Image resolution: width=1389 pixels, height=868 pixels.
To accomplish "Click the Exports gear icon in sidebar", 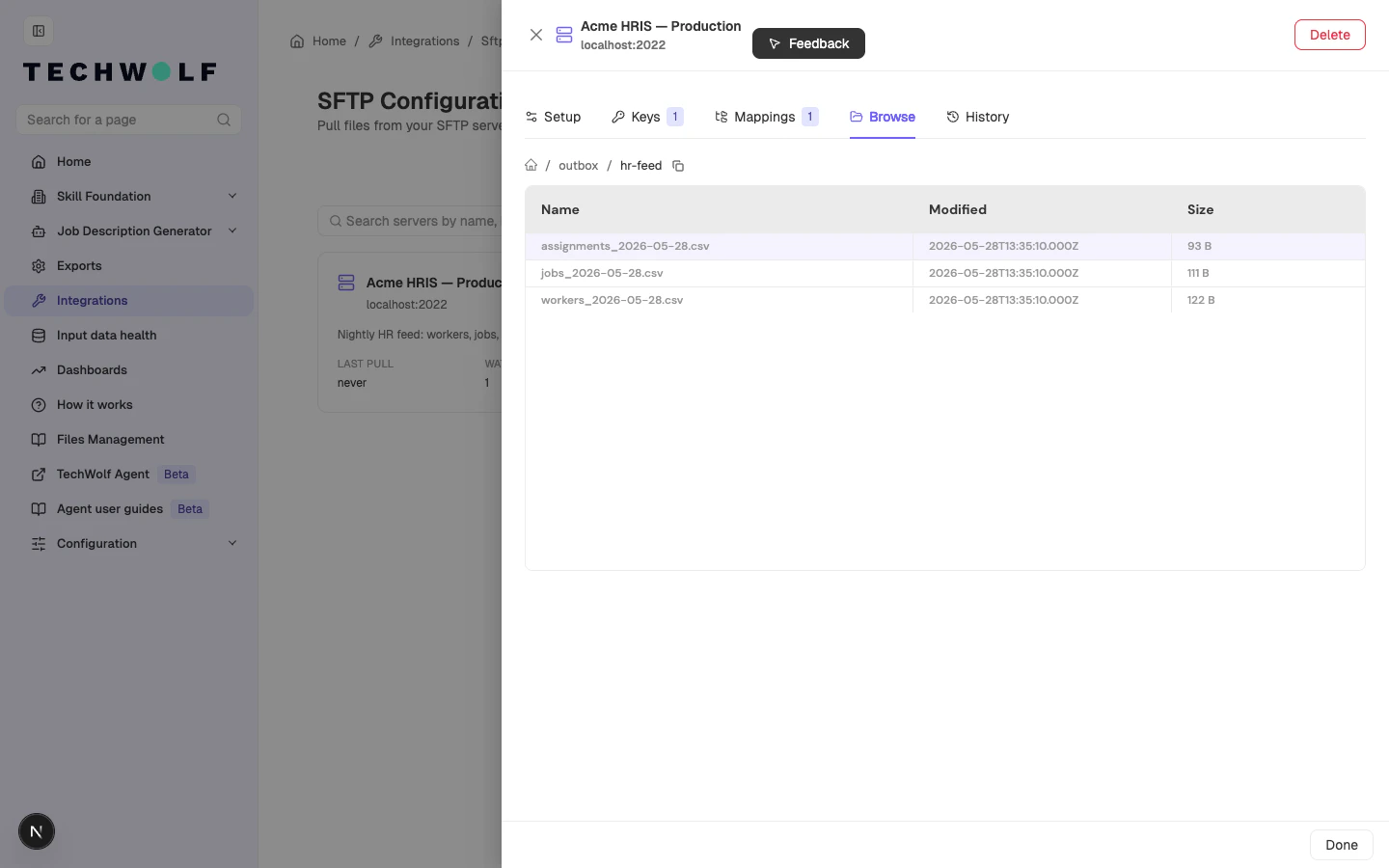I will pyautogui.click(x=39, y=266).
